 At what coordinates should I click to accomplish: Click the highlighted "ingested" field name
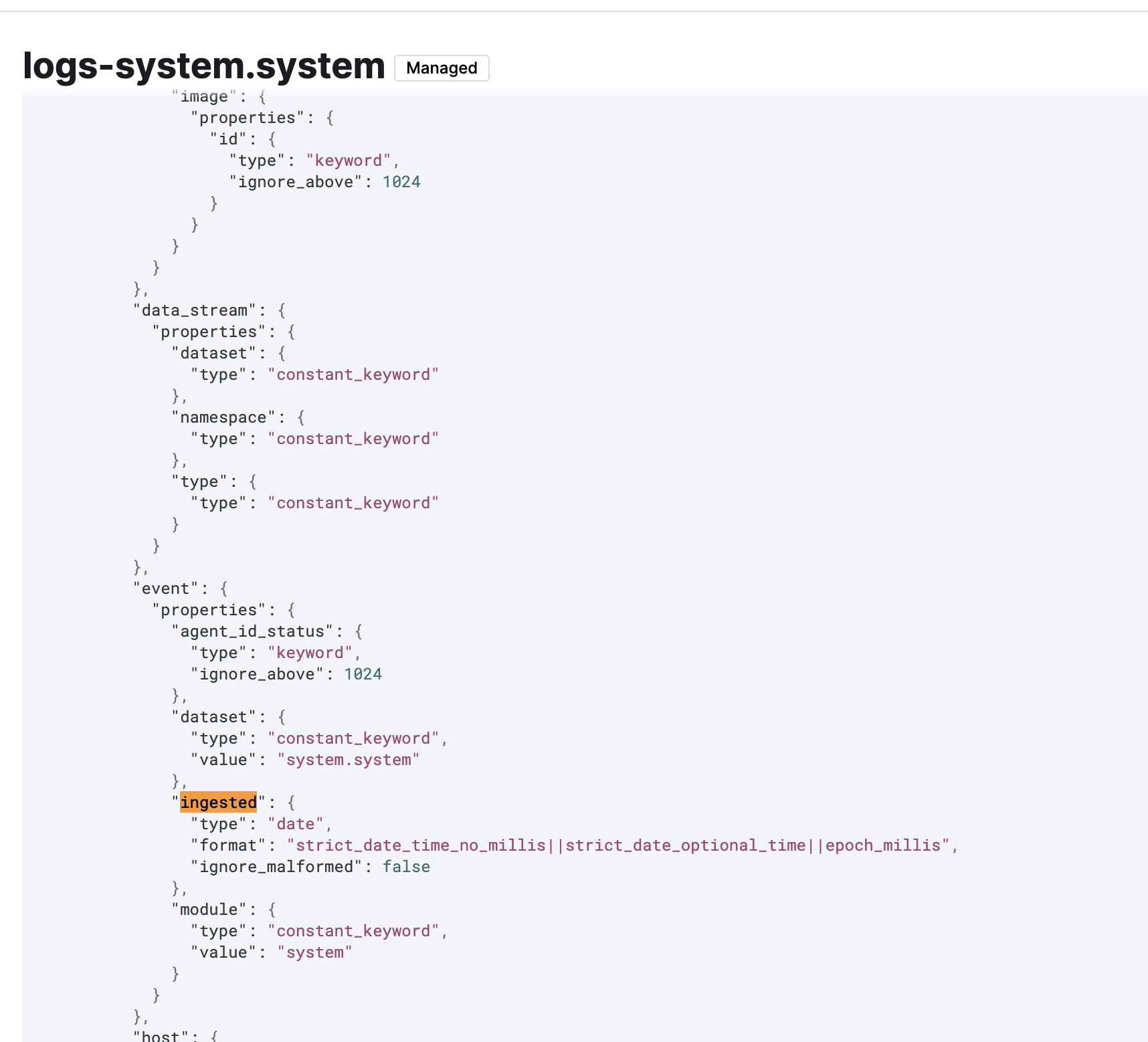click(218, 803)
